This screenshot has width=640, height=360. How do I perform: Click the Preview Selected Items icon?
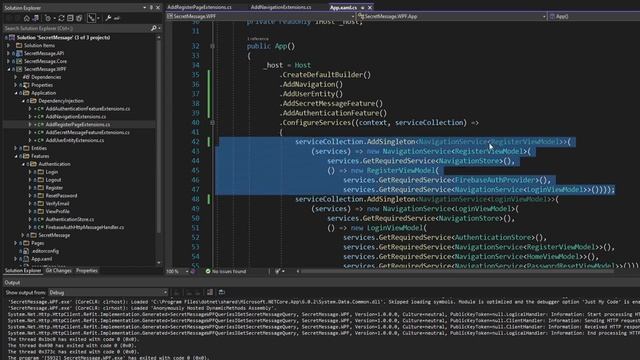tap(117, 18)
